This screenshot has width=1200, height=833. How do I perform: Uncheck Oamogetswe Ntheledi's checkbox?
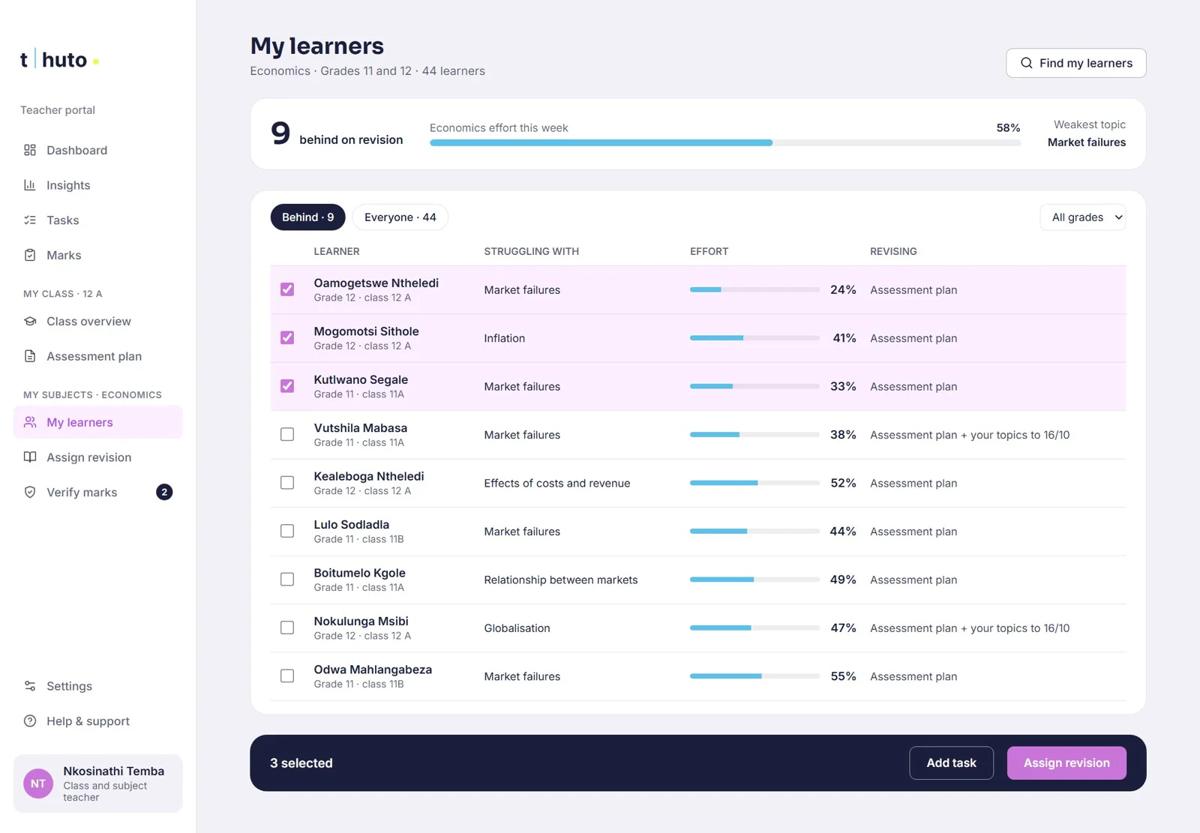tap(287, 290)
